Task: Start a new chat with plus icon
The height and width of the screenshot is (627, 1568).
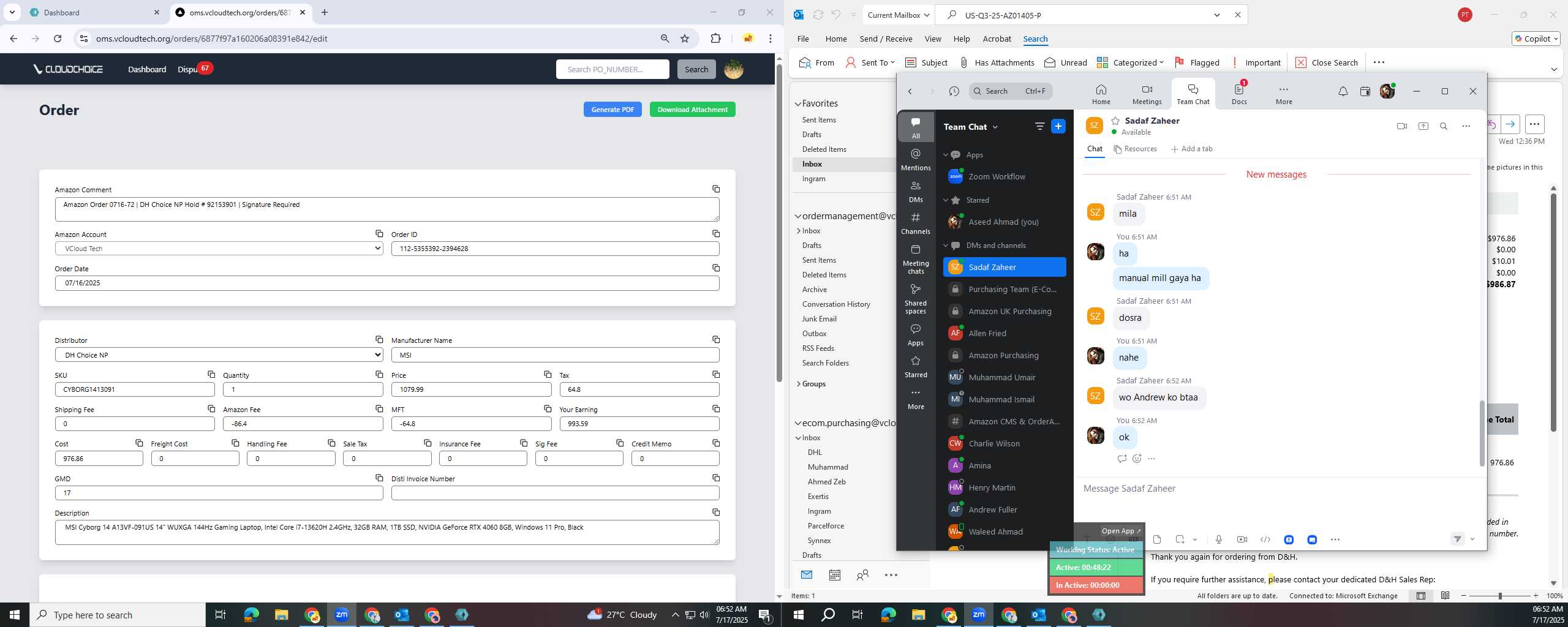Action: point(1058,126)
